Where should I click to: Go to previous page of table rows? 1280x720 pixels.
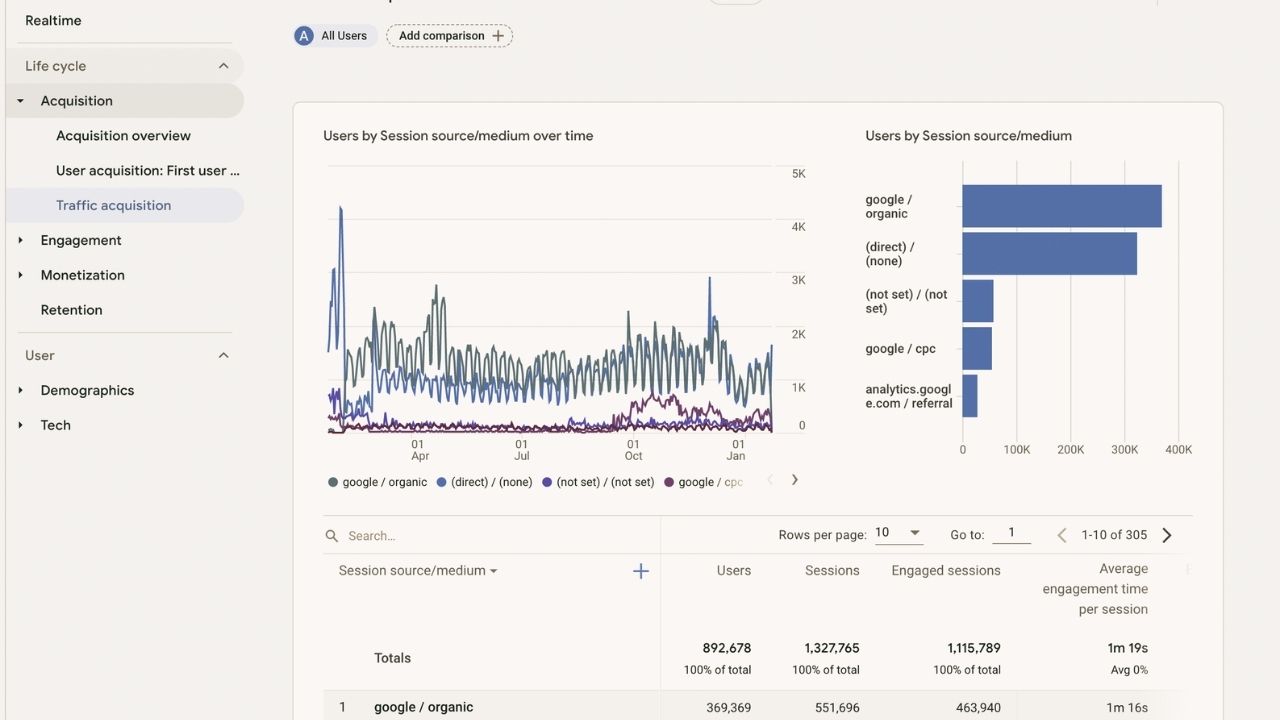click(x=1062, y=535)
